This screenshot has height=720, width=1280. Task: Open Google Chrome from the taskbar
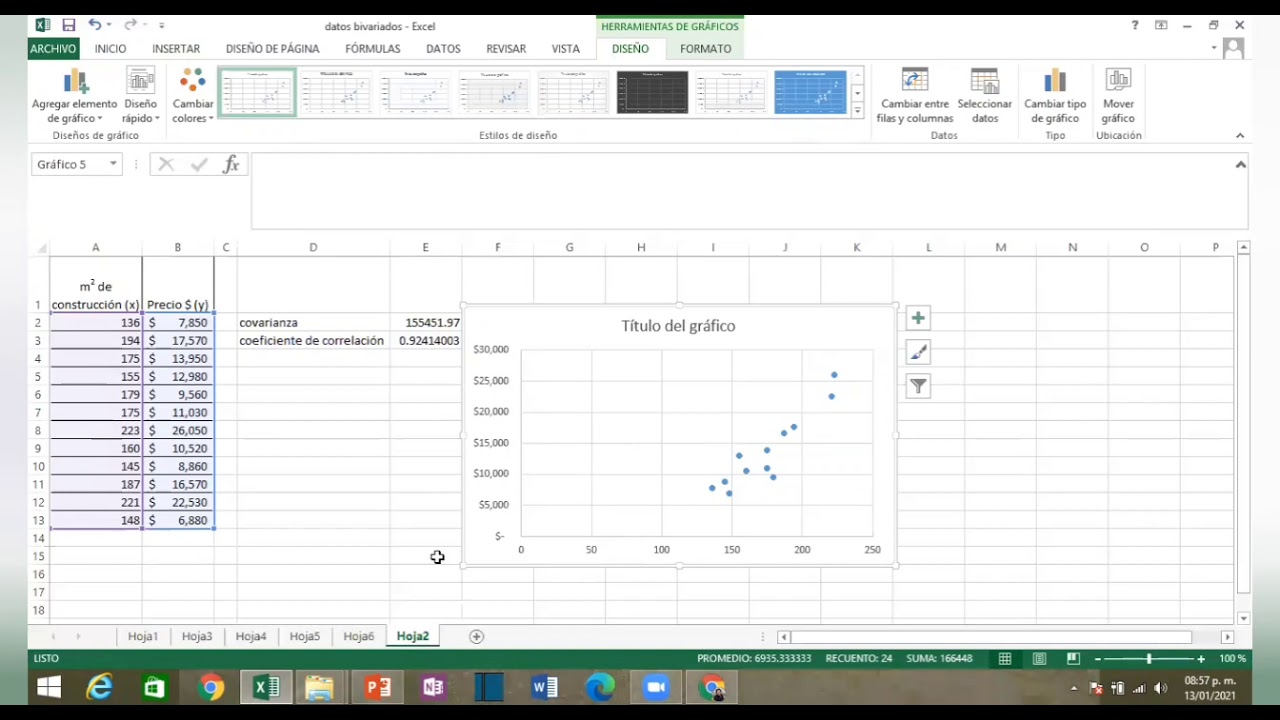click(x=210, y=688)
